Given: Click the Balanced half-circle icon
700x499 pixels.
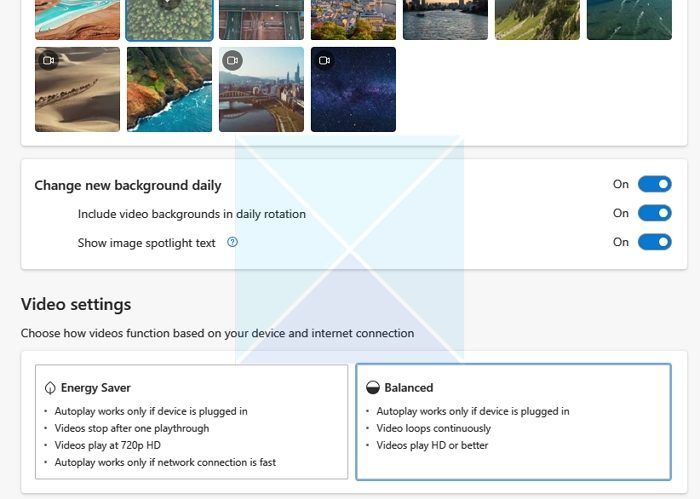Looking at the screenshot, I should (x=373, y=388).
